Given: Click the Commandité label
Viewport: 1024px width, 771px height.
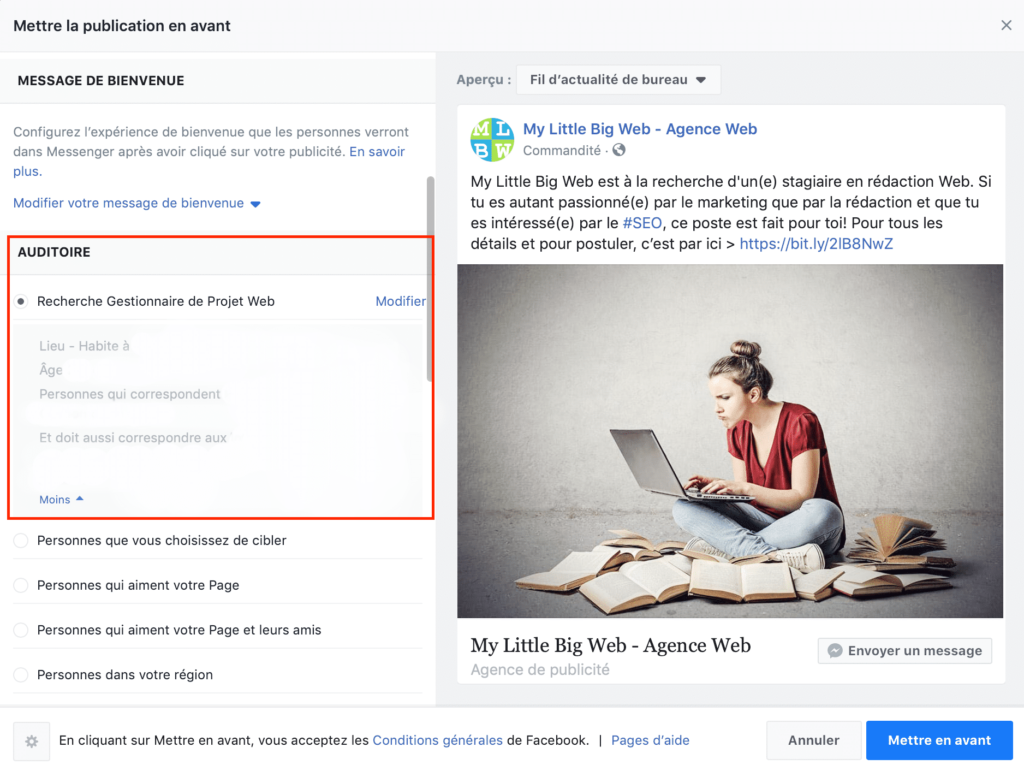Looking at the screenshot, I should pos(562,150).
